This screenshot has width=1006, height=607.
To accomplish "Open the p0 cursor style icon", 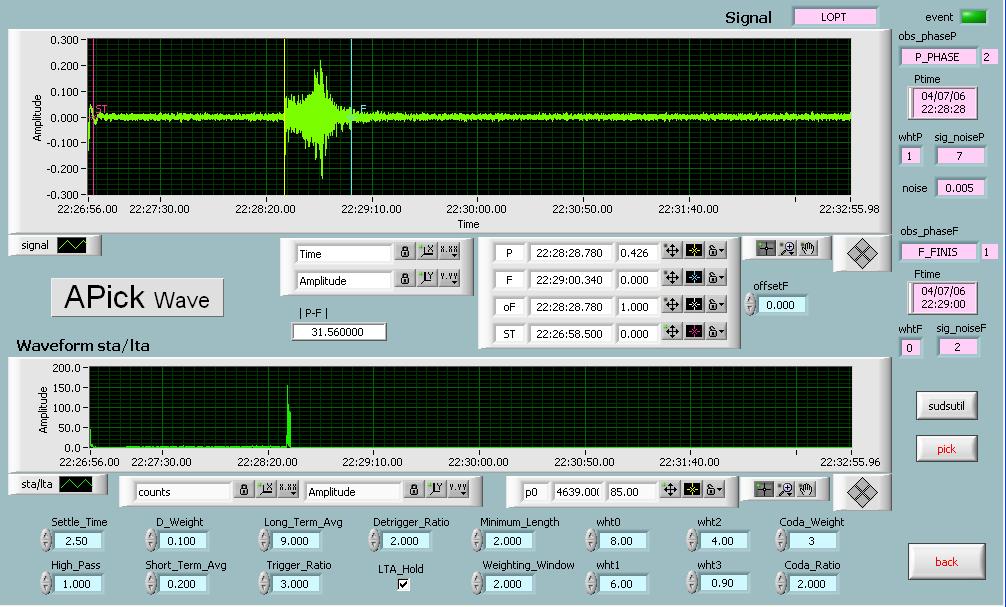I will [692, 491].
